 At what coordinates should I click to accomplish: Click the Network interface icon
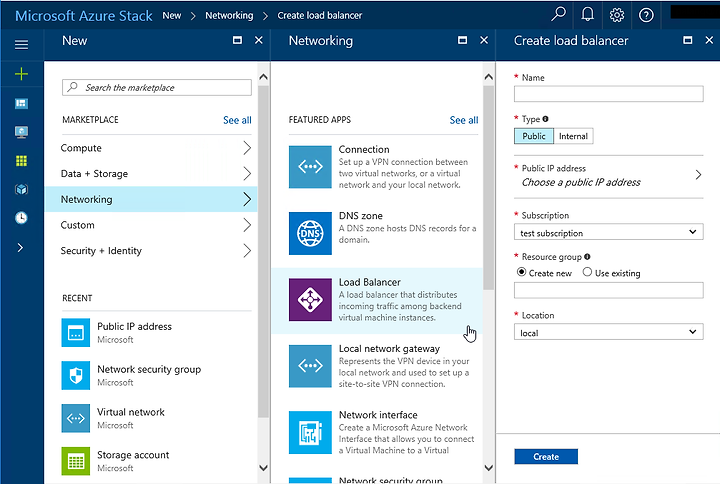click(310, 433)
